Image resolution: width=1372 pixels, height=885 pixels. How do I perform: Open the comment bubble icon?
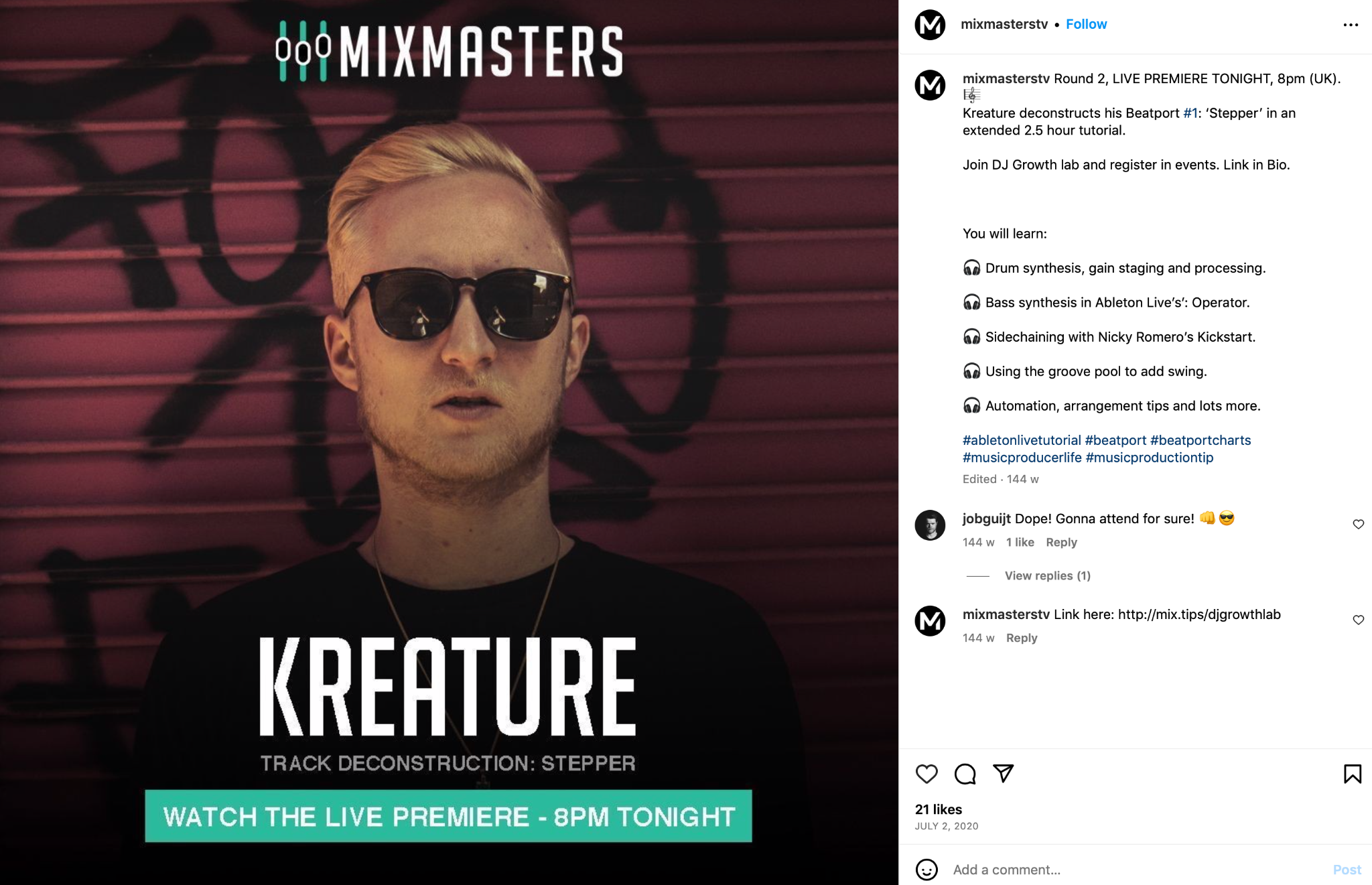click(x=965, y=774)
